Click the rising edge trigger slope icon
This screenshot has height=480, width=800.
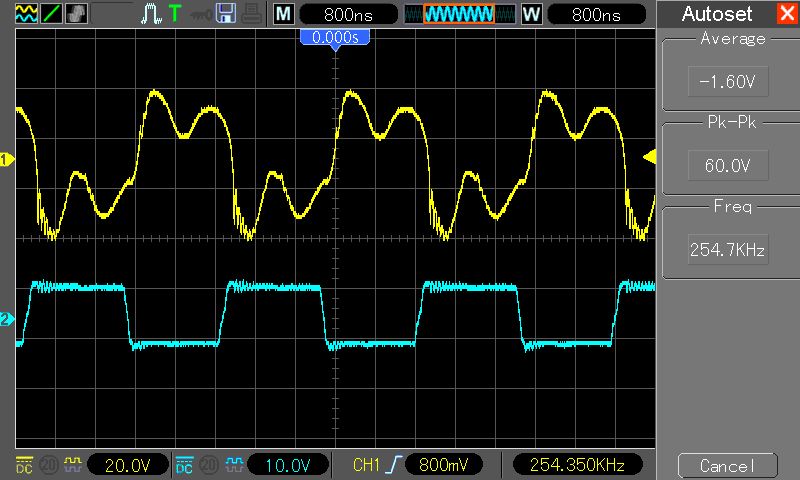click(x=394, y=464)
